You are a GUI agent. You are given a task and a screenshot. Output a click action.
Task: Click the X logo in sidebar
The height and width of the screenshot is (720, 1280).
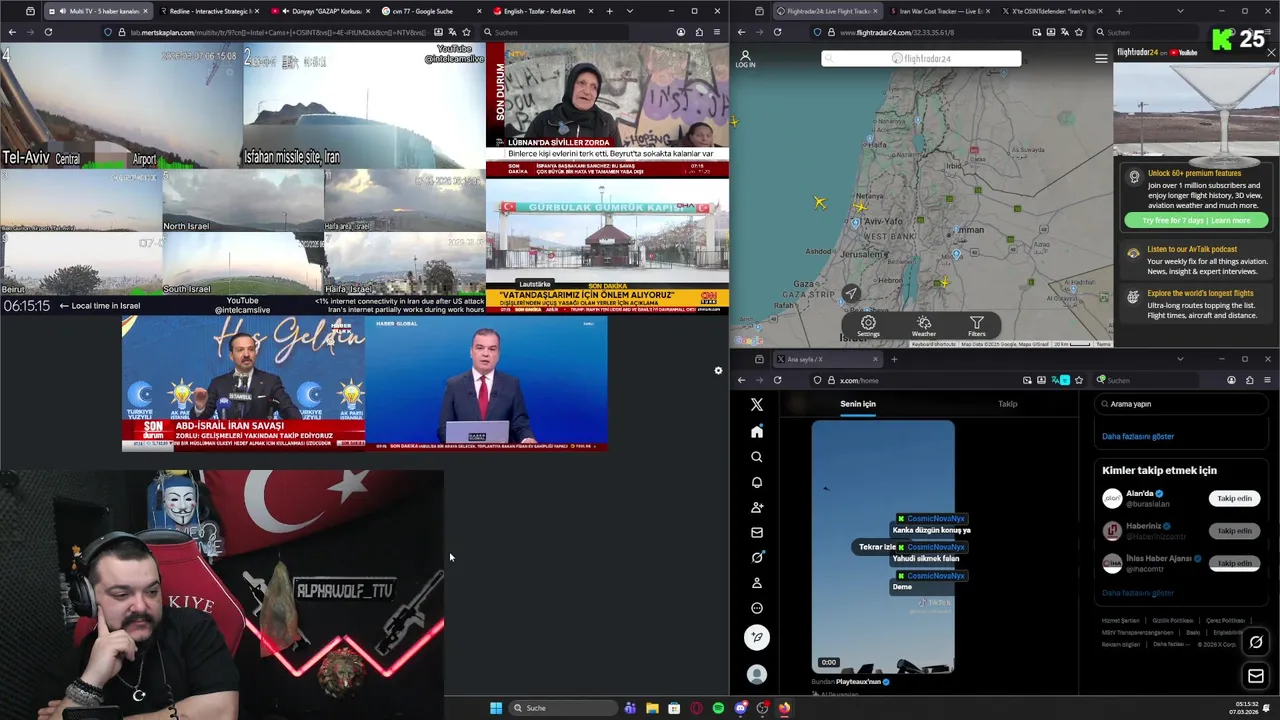click(x=757, y=405)
